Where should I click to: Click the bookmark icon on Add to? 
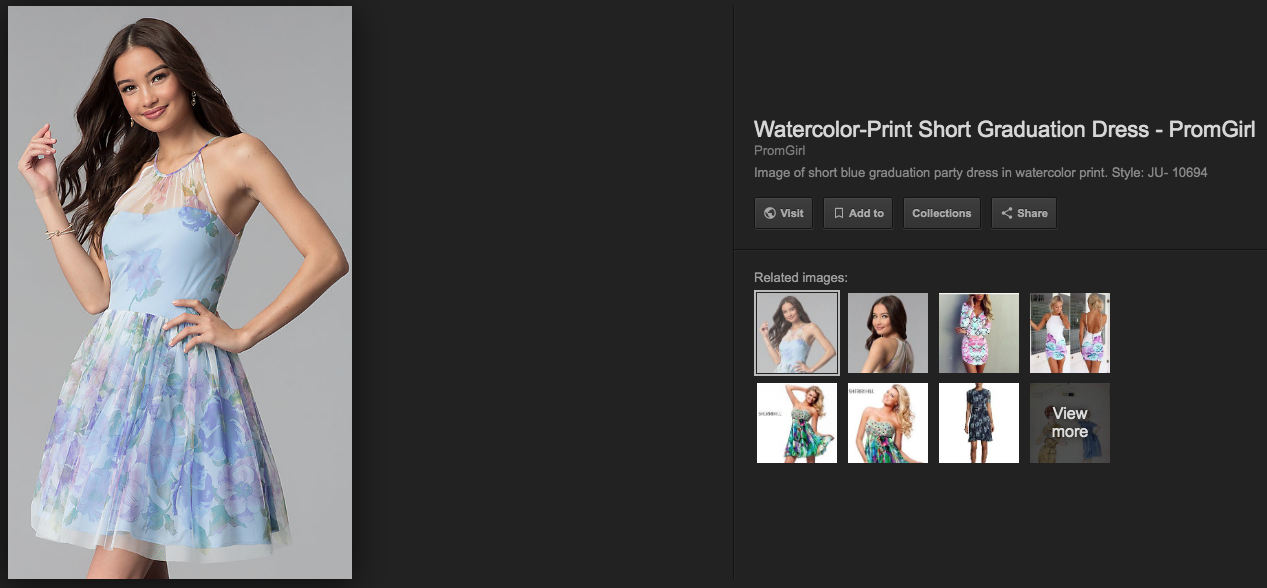(839, 213)
